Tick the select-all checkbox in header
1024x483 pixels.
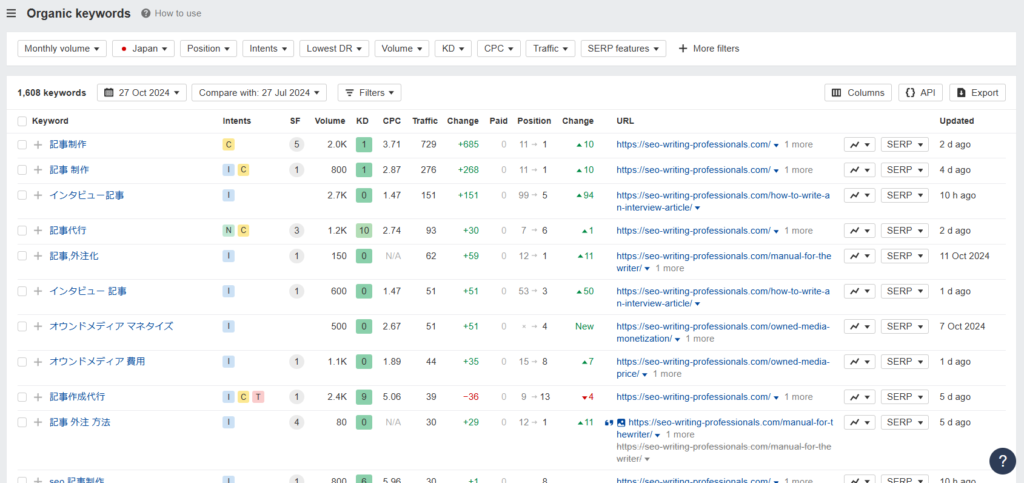22,121
